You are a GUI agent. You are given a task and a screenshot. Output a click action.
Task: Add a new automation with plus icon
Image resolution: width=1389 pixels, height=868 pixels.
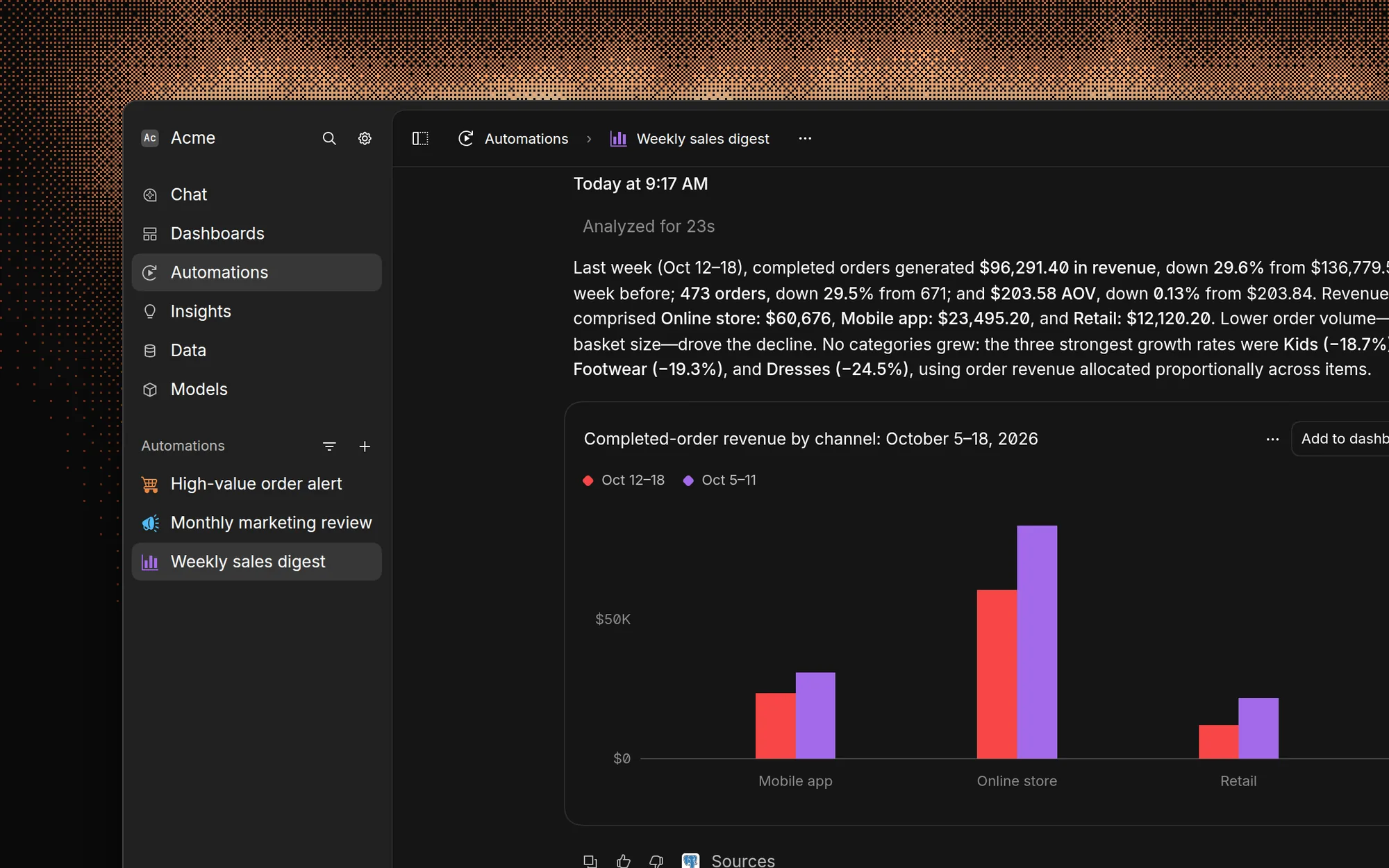[x=365, y=446]
